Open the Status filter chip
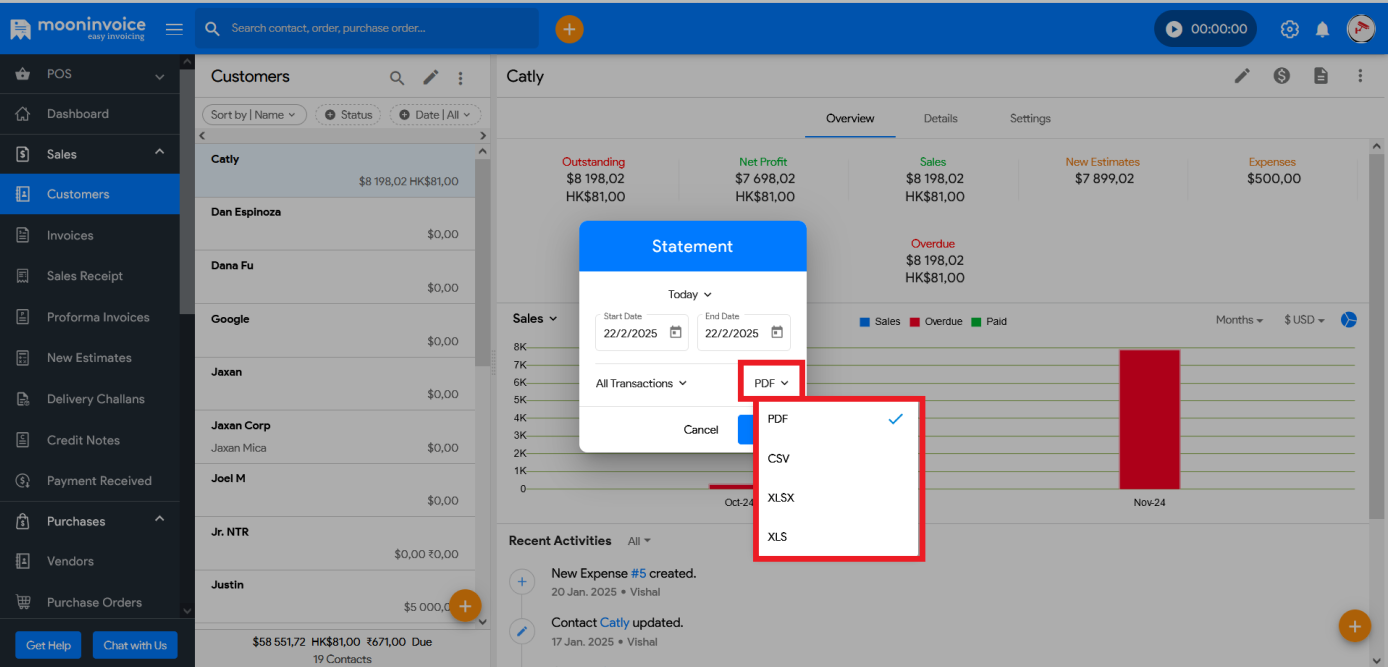This screenshot has width=1388, height=667. (348, 115)
